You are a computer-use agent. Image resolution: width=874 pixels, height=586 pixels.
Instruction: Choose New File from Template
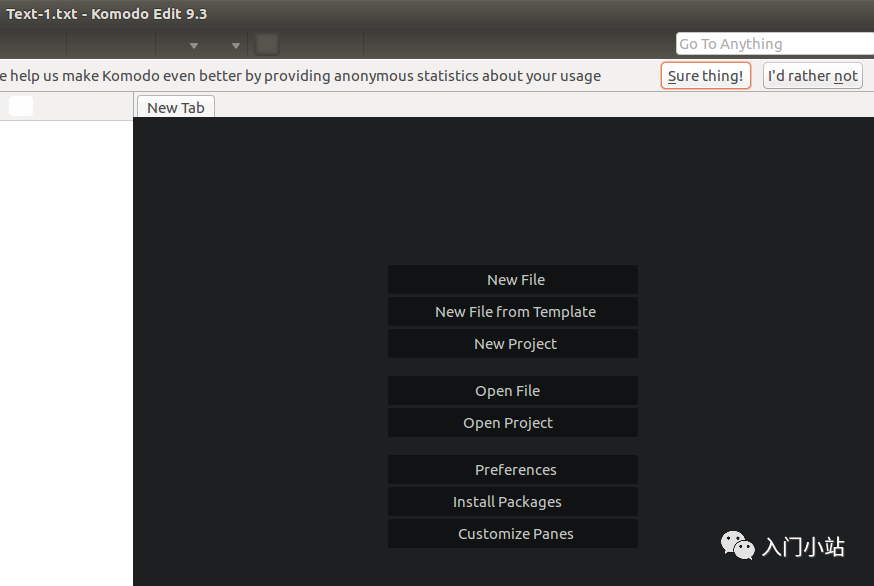pos(513,312)
